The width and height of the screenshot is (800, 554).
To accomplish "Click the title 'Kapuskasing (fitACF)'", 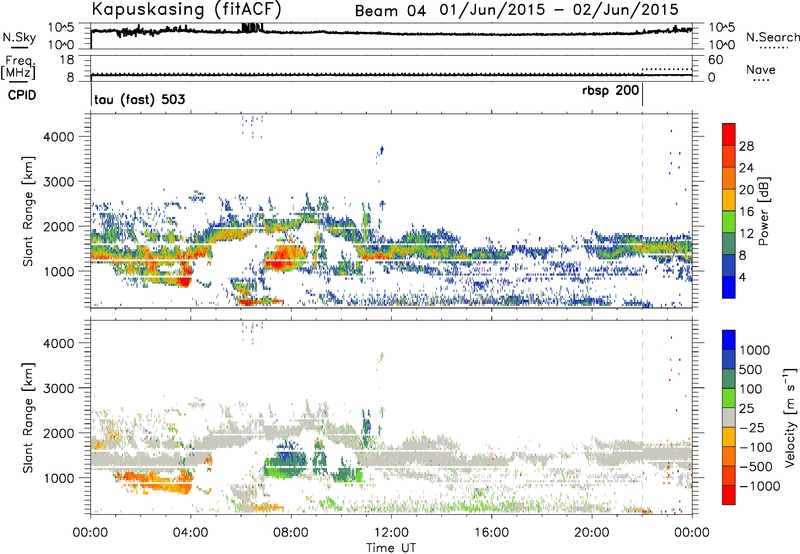I will pos(186,9).
